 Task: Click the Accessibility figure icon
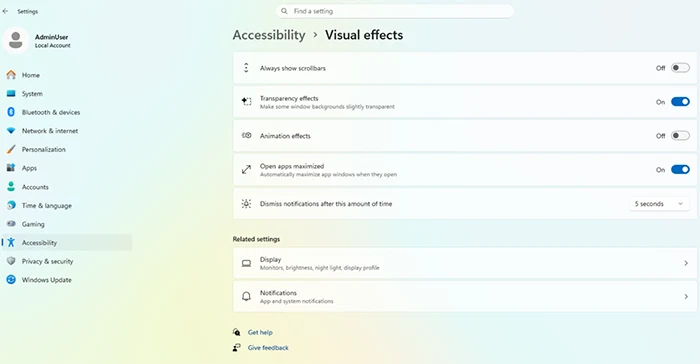11,243
